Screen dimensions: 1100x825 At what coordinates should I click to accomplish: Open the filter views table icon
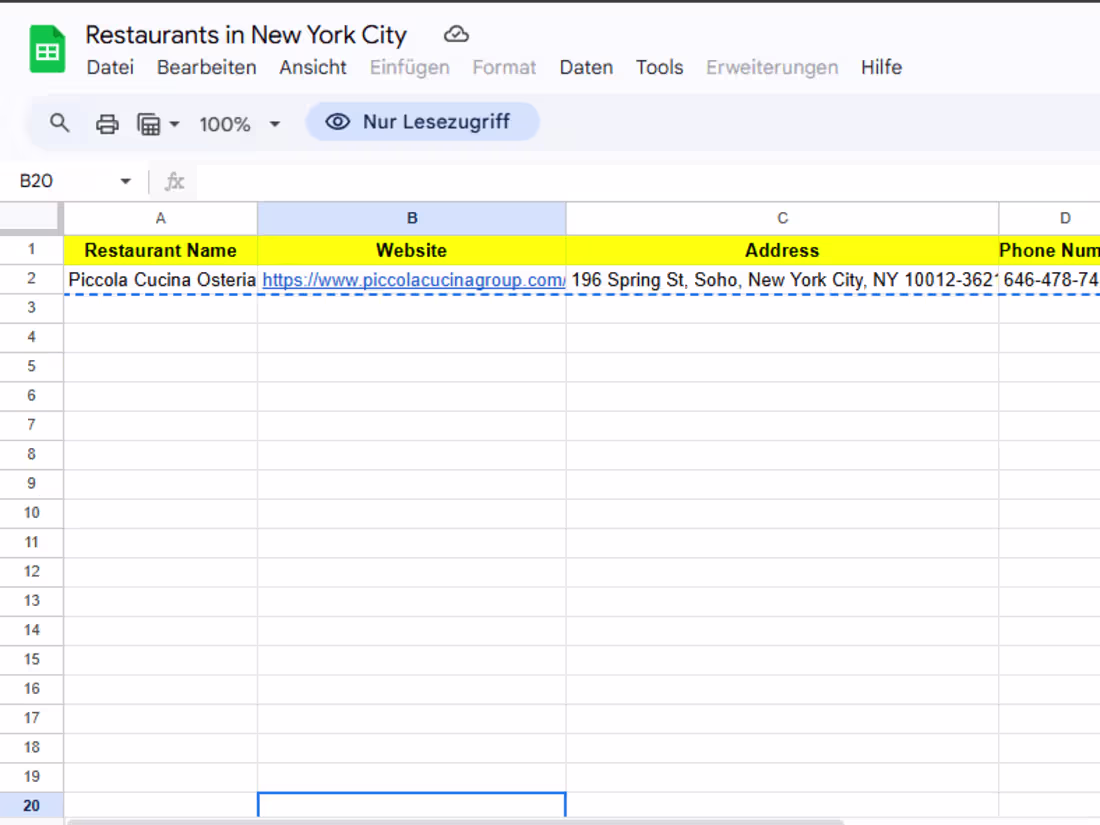[149, 124]
